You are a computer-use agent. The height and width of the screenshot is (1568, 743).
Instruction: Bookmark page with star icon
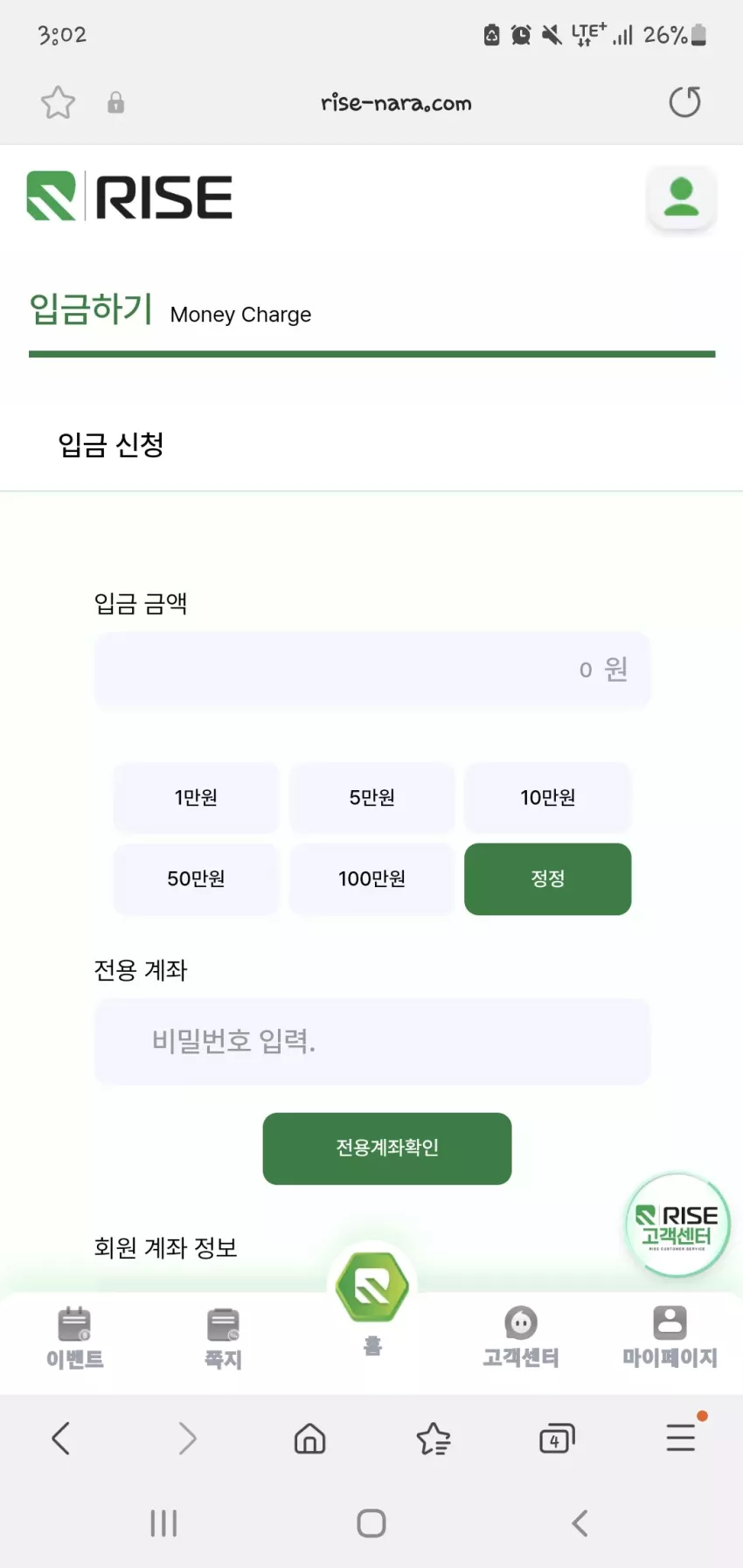coord(58,103)
